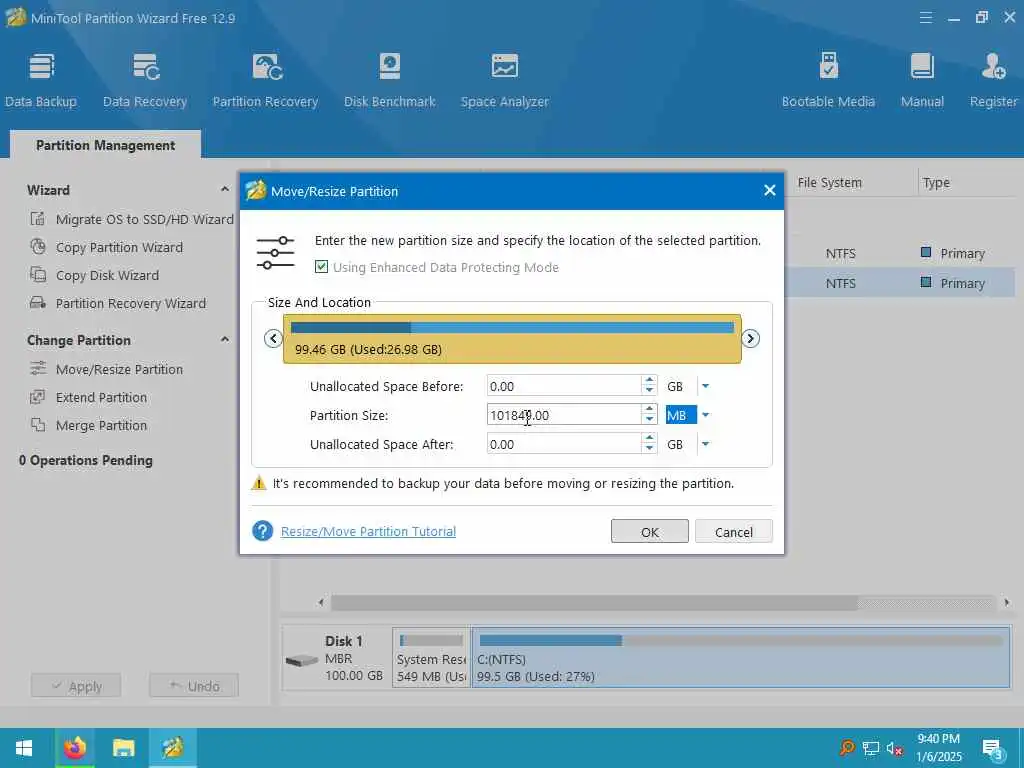This screenshot has width=1024, height=768.
Task: Click the Disk 1 drive icon
Action: [301, 660]
